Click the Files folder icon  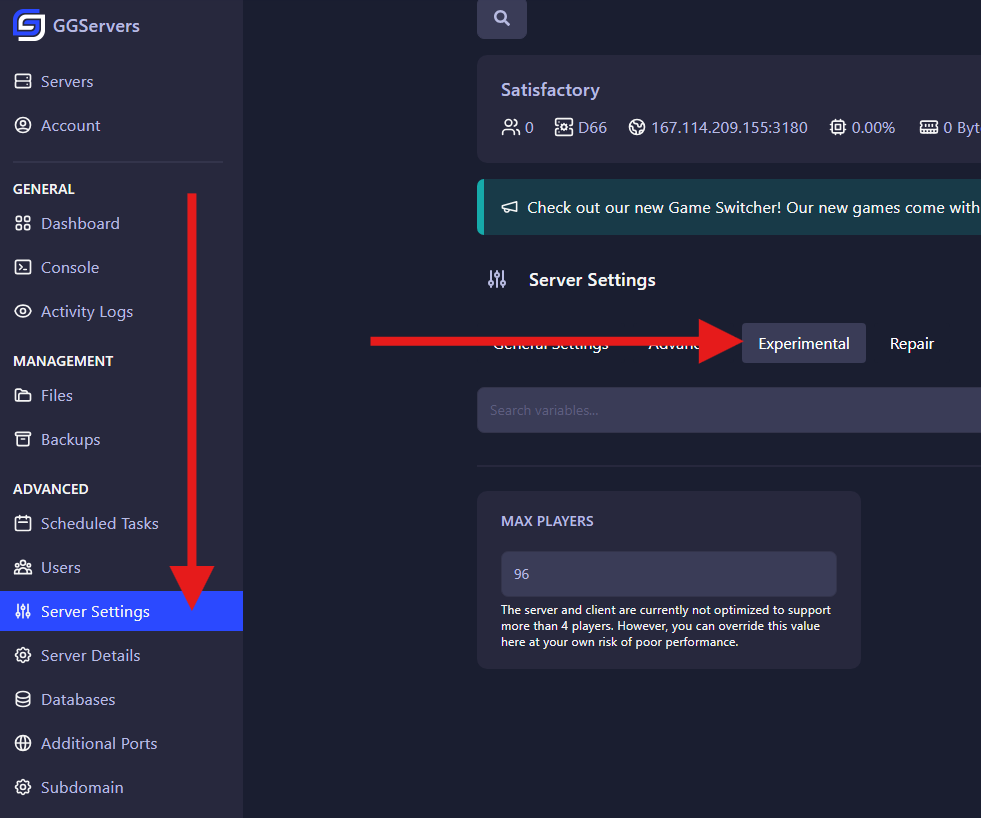click(x=23, y=396)
